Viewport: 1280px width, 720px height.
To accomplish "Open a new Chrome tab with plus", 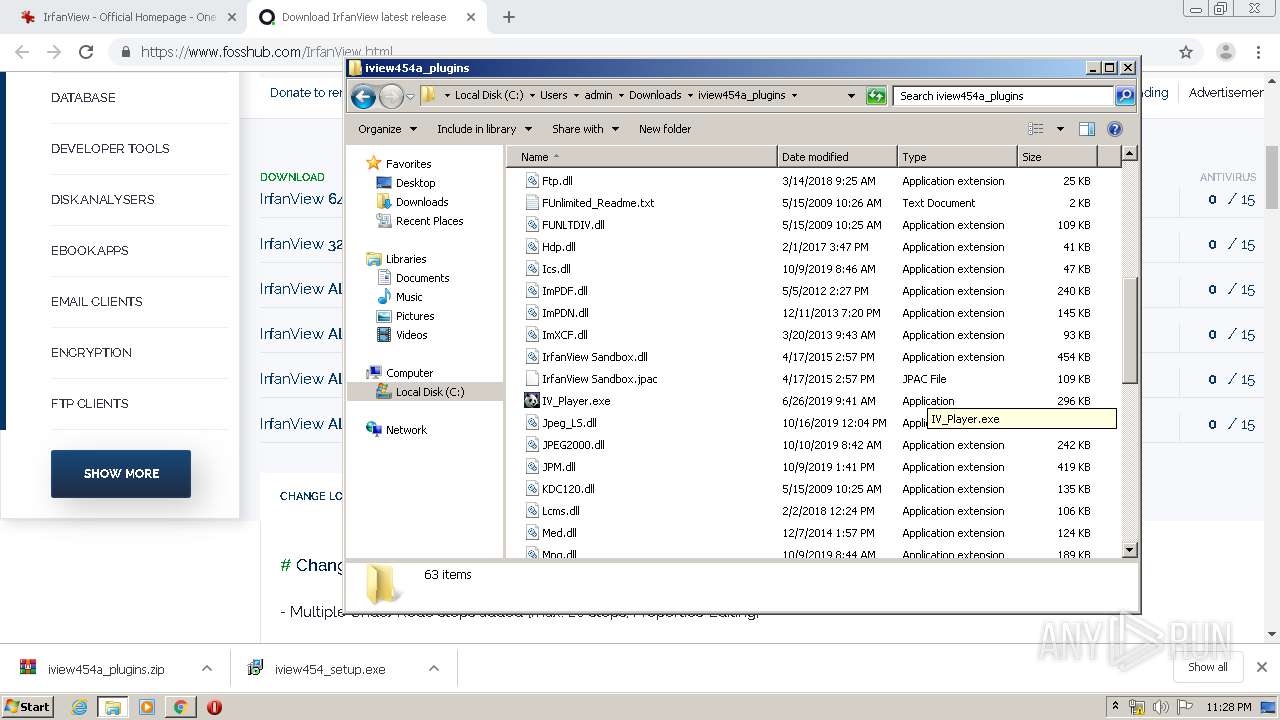I will pyautogui.click(x=508, y=17).
